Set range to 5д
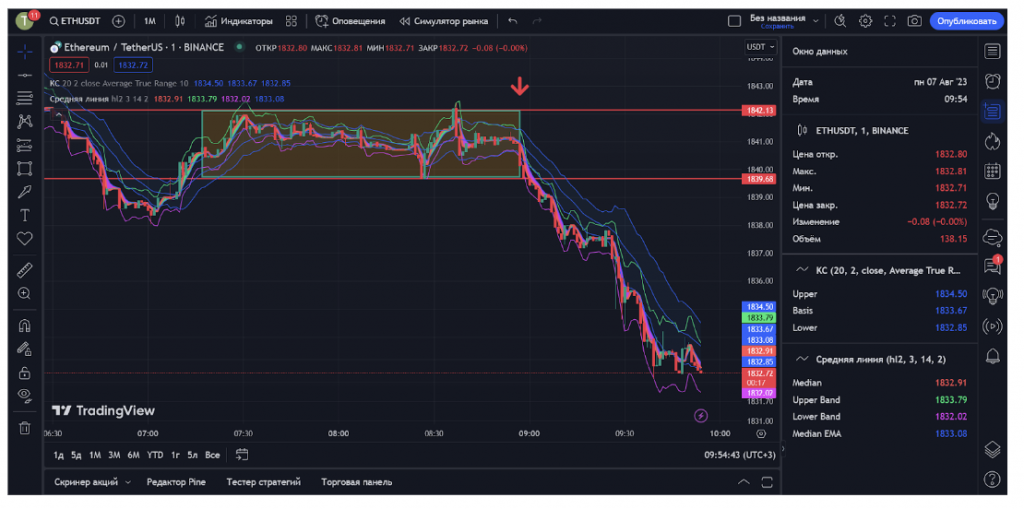This screenshot has height=509, width=1024. pyautogui.click(x=76, y=455)
